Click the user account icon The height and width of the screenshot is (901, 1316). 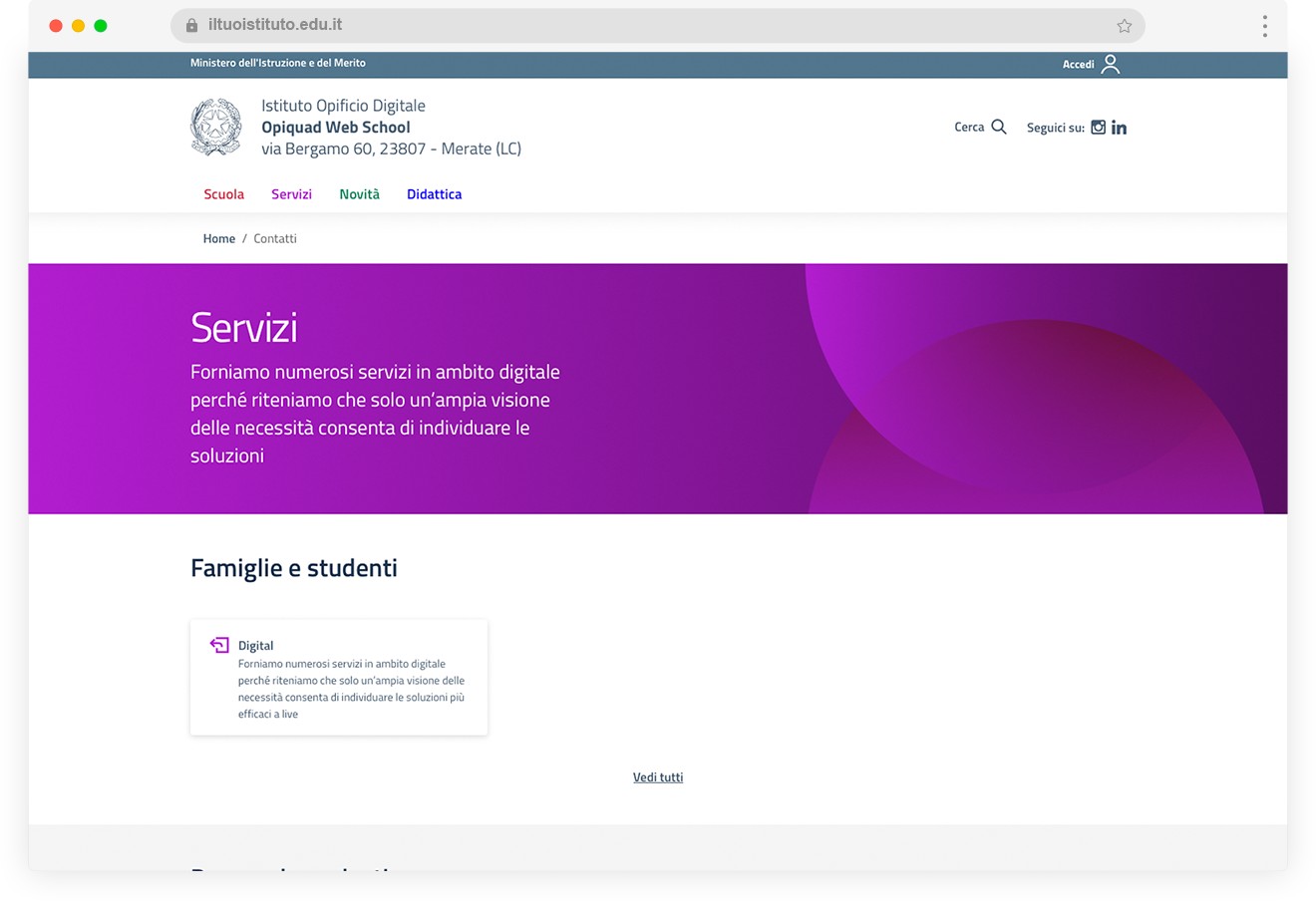1111,64
